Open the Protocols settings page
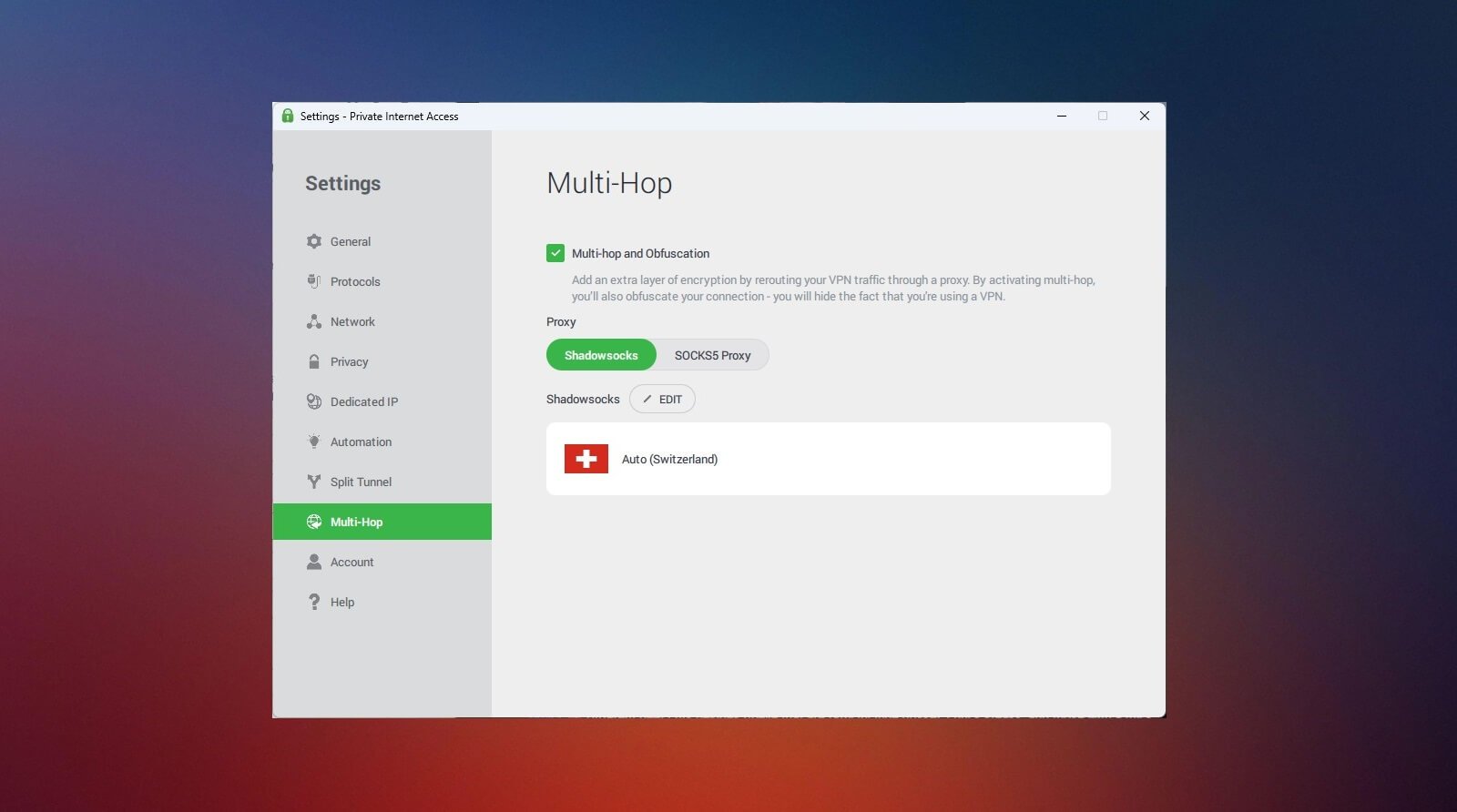The image size is (1457, 812). [382, 281]
